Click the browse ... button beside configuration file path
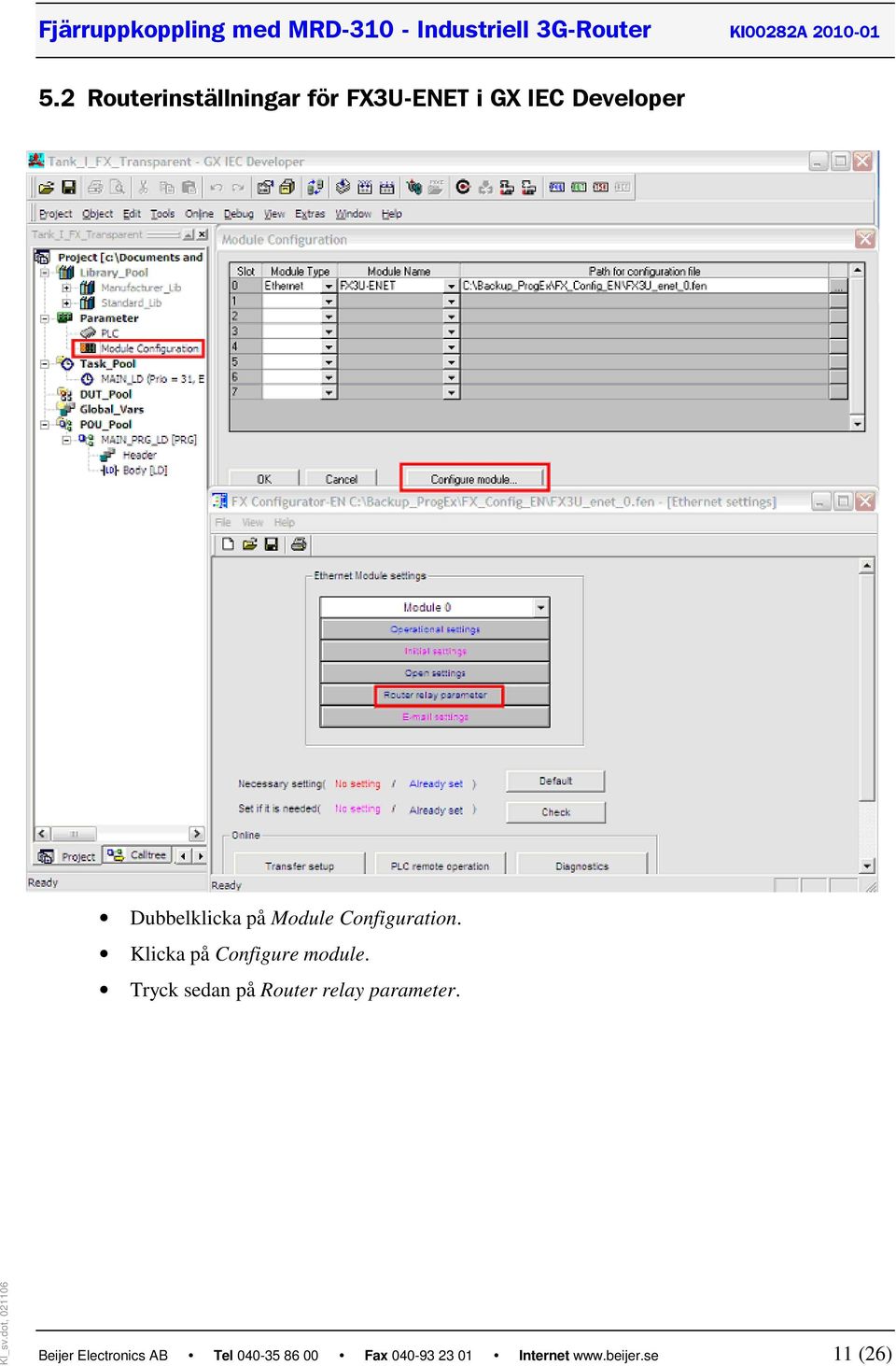896x1366 pixels. 838,286
